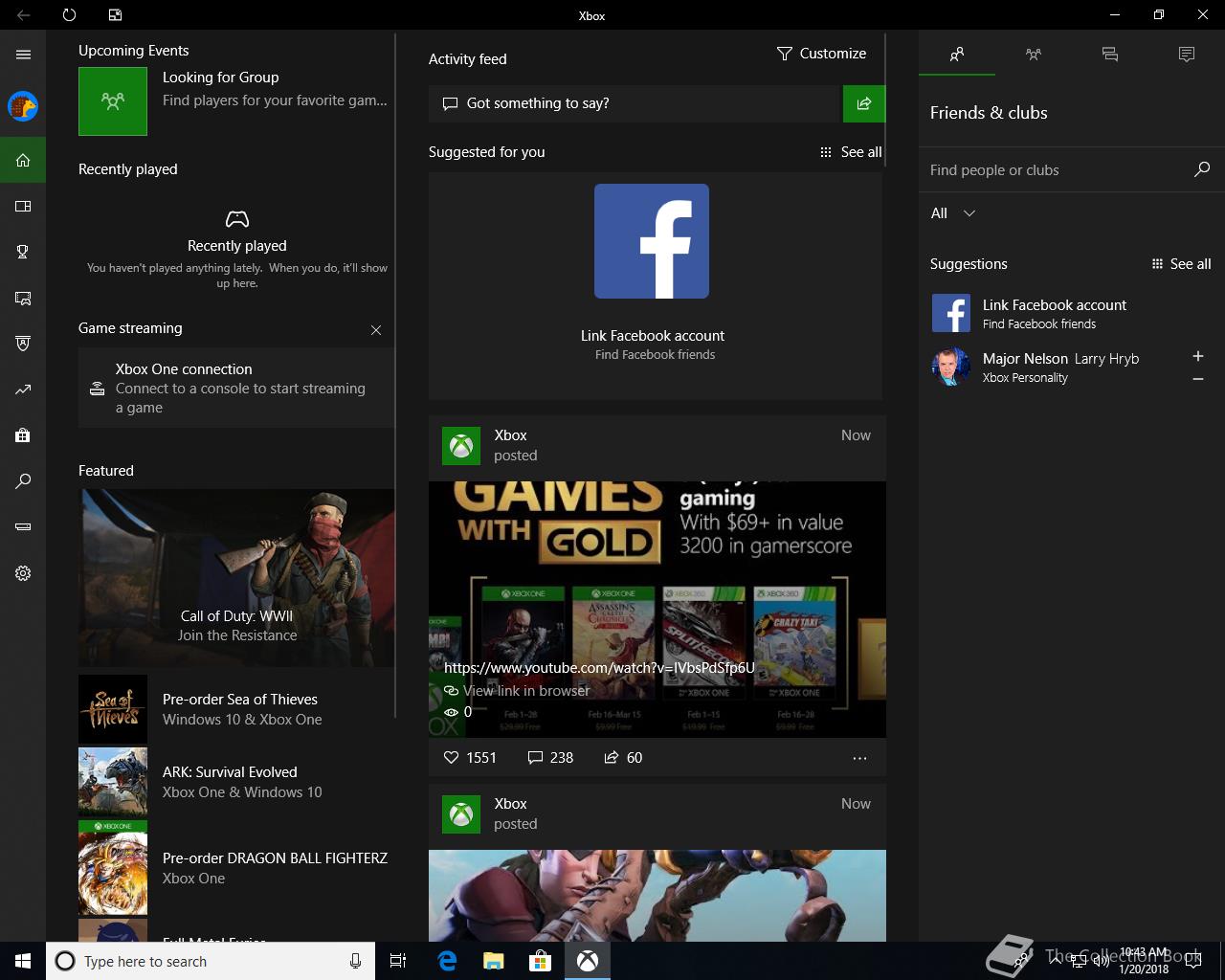This screenshot has width=1225, height=980.
Task: Click Got something to say field
Action: (x=634, y=103)
